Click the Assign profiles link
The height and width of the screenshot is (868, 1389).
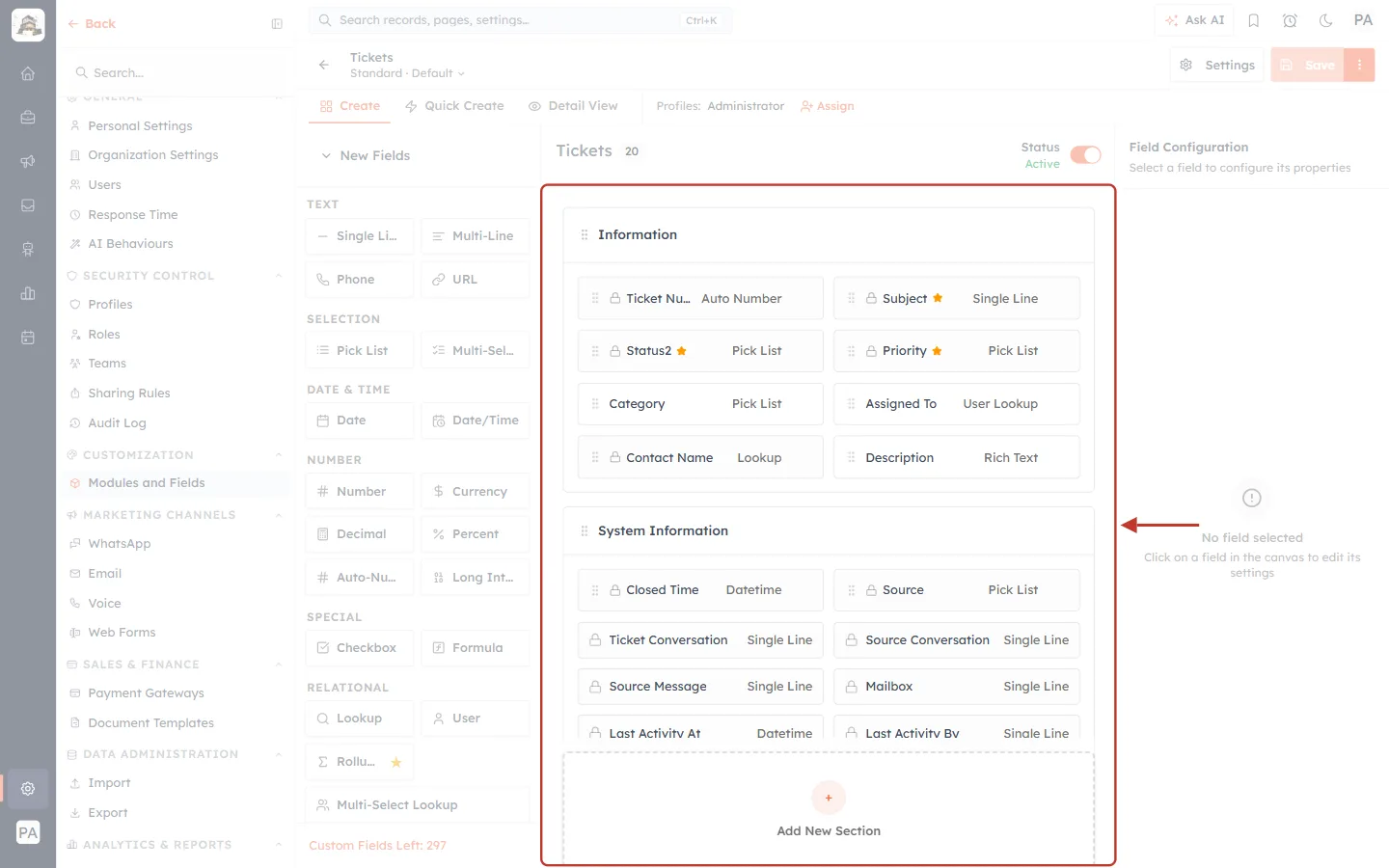click(x=828, y=106)
